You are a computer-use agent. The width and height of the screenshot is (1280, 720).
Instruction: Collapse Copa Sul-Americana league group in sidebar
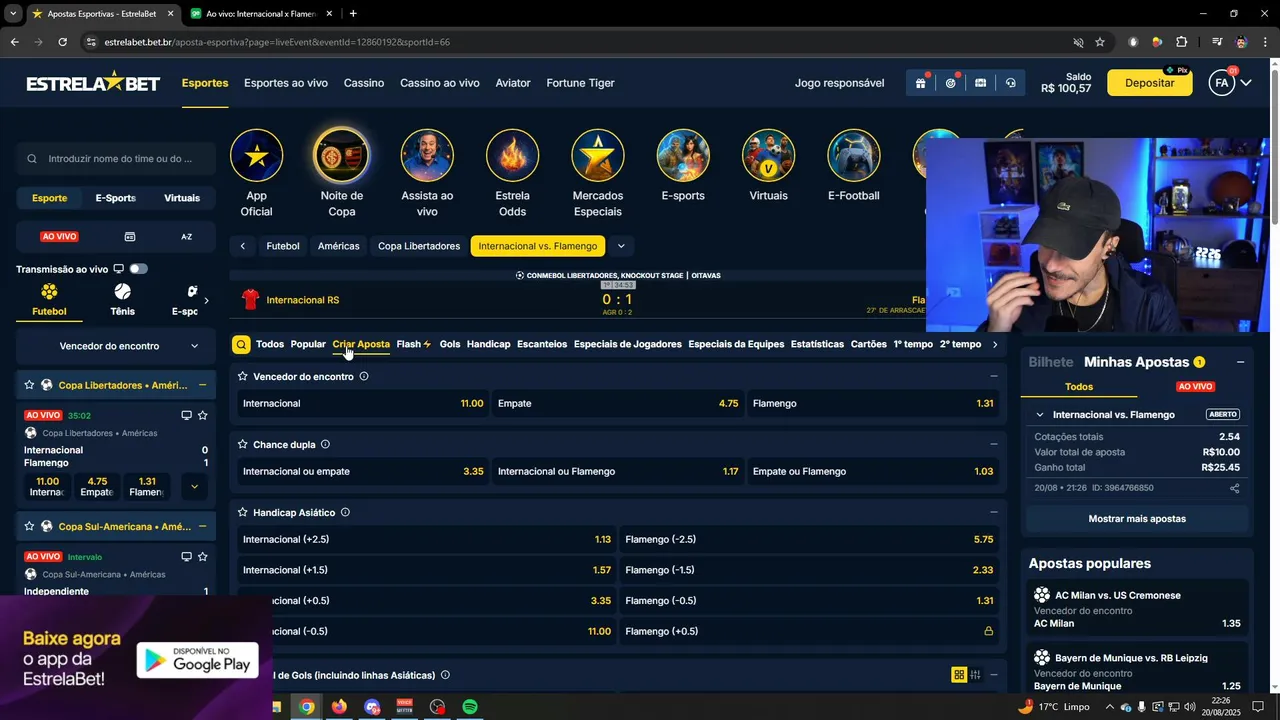202,526
